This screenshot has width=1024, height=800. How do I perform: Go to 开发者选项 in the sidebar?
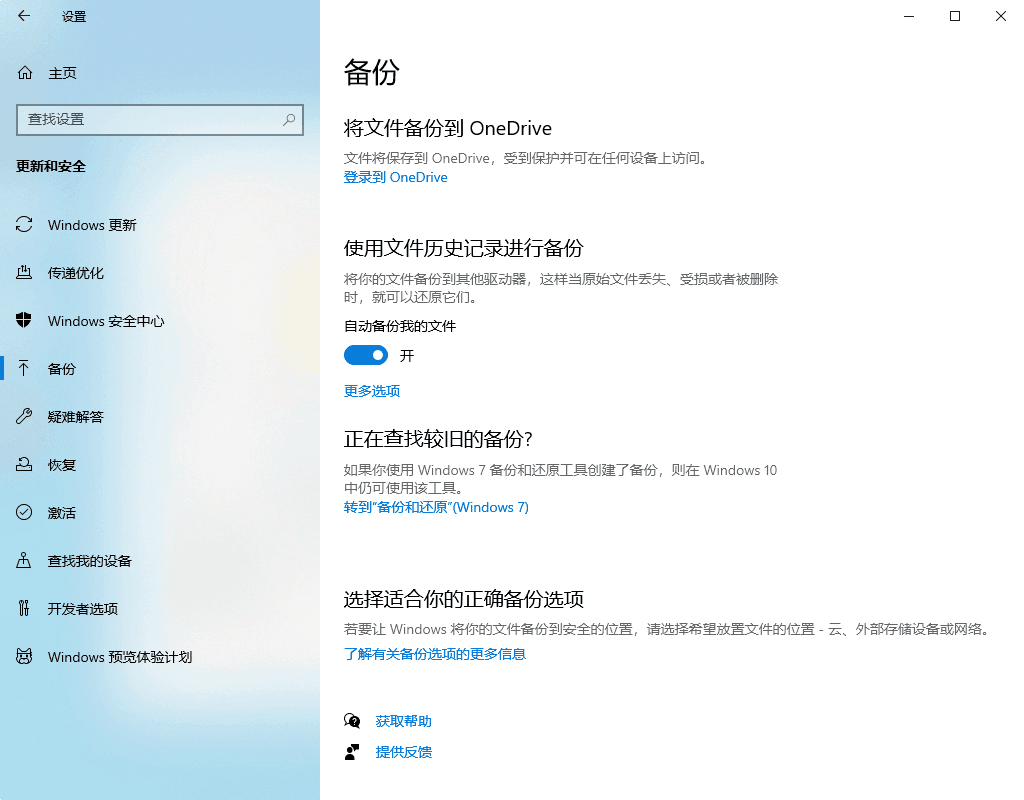pos(83,609)
